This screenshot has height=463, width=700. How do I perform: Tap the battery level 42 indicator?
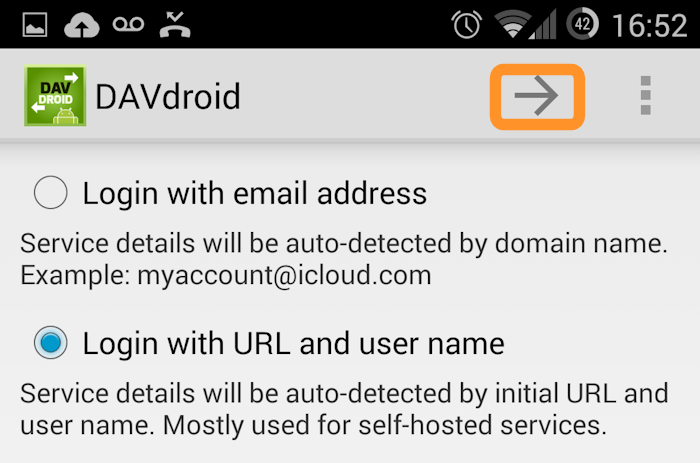click(x=582, y=24)
